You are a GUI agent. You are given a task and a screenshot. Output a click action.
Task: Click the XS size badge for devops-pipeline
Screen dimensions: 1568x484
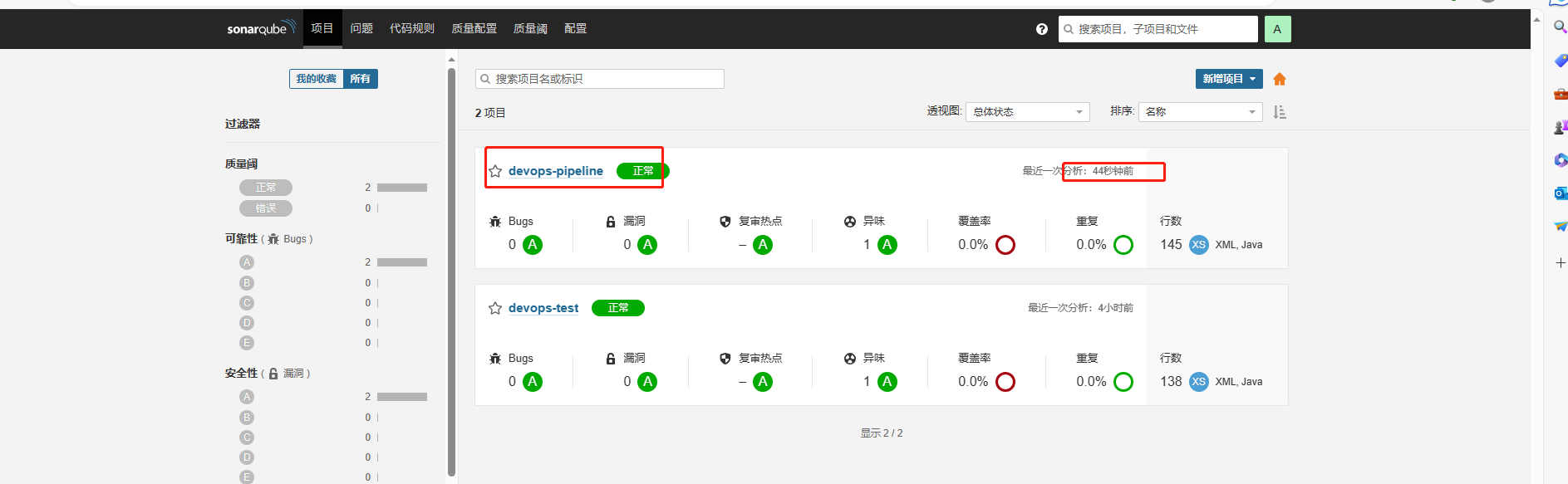1198,245
